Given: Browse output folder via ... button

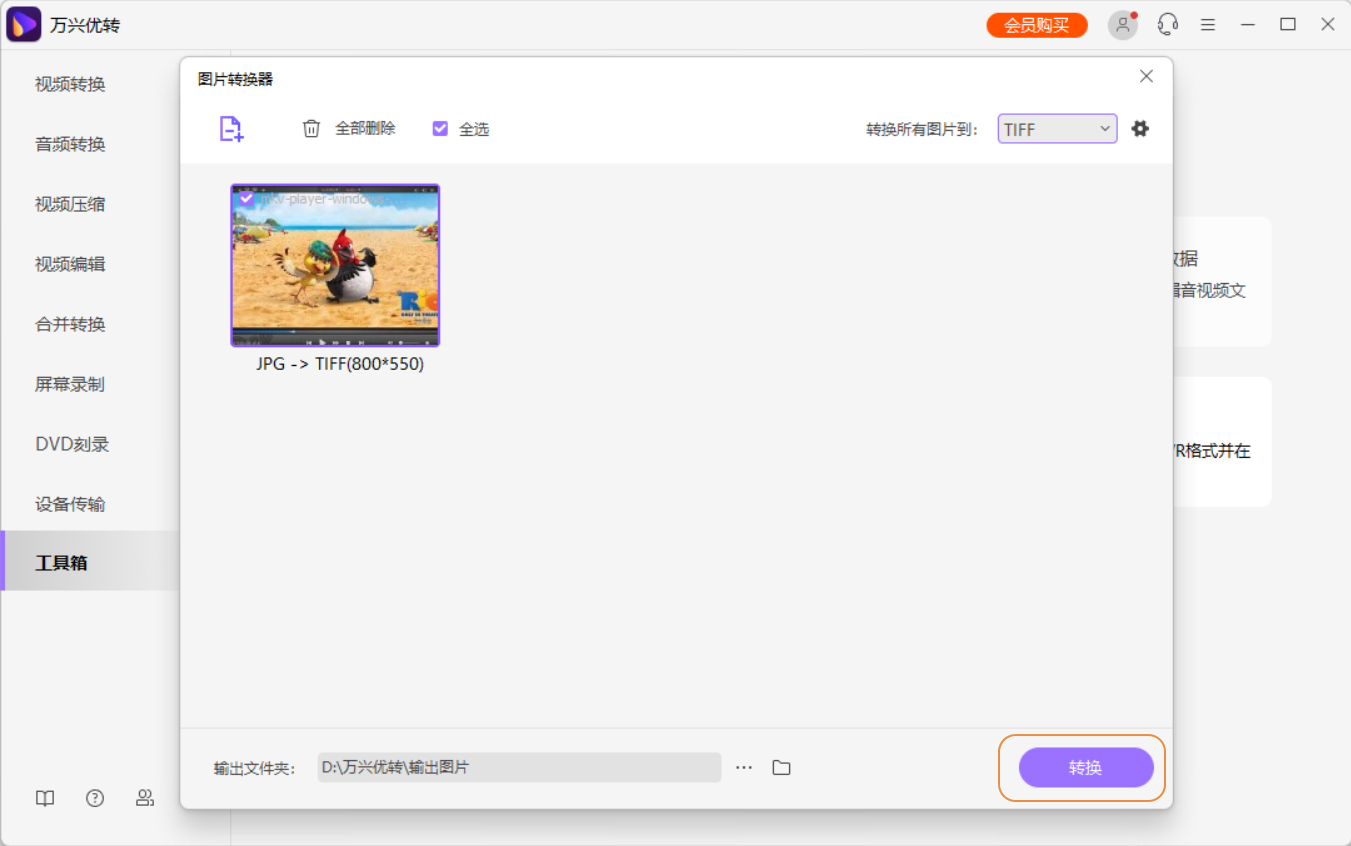Looking at the screenshot, I should point(744,767).
